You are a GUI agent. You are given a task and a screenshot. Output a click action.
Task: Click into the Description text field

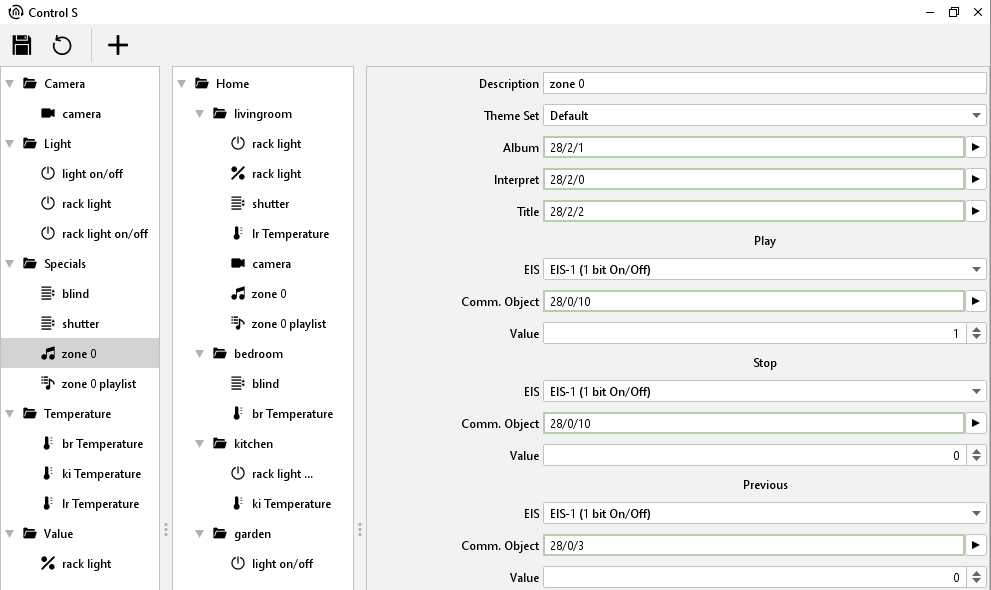tap(764, 84)
